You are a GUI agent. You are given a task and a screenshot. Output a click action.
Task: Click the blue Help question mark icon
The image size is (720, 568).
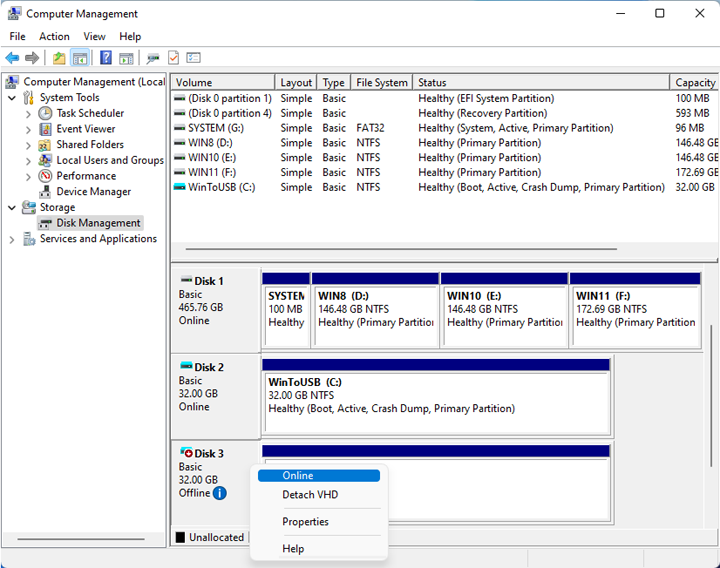106,57
